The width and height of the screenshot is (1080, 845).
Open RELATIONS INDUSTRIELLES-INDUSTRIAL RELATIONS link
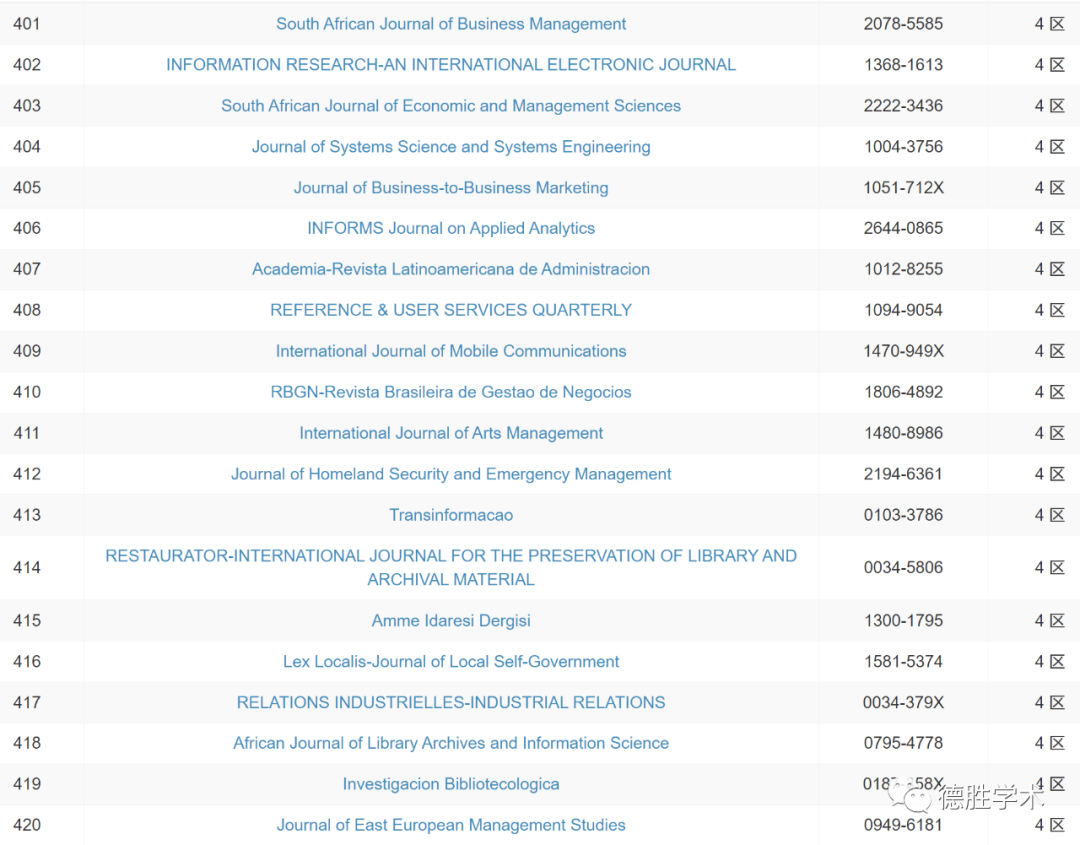[450, 702]
